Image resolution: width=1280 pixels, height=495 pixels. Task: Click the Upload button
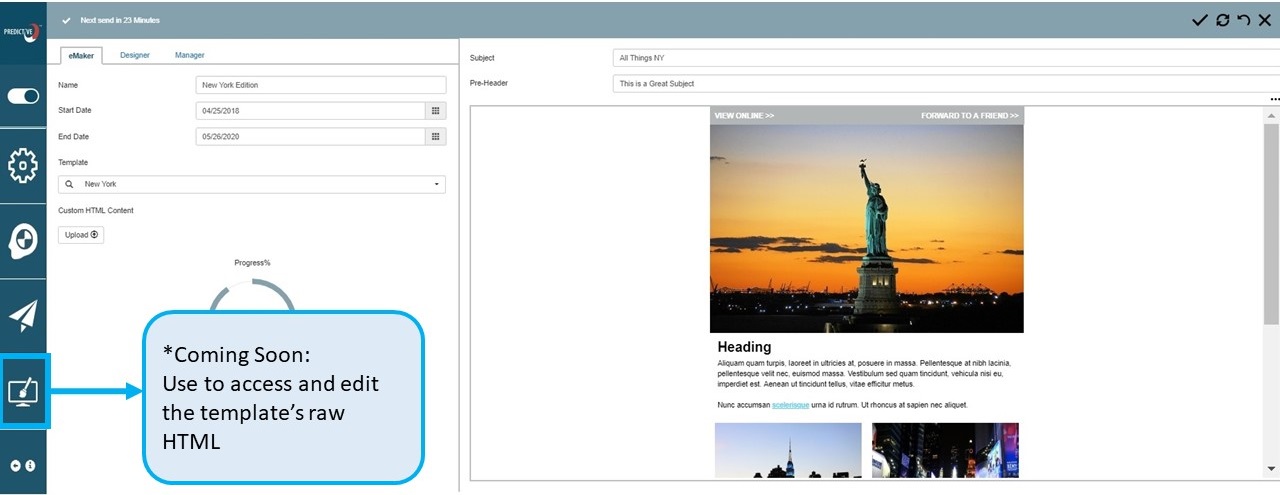[81, 235]
